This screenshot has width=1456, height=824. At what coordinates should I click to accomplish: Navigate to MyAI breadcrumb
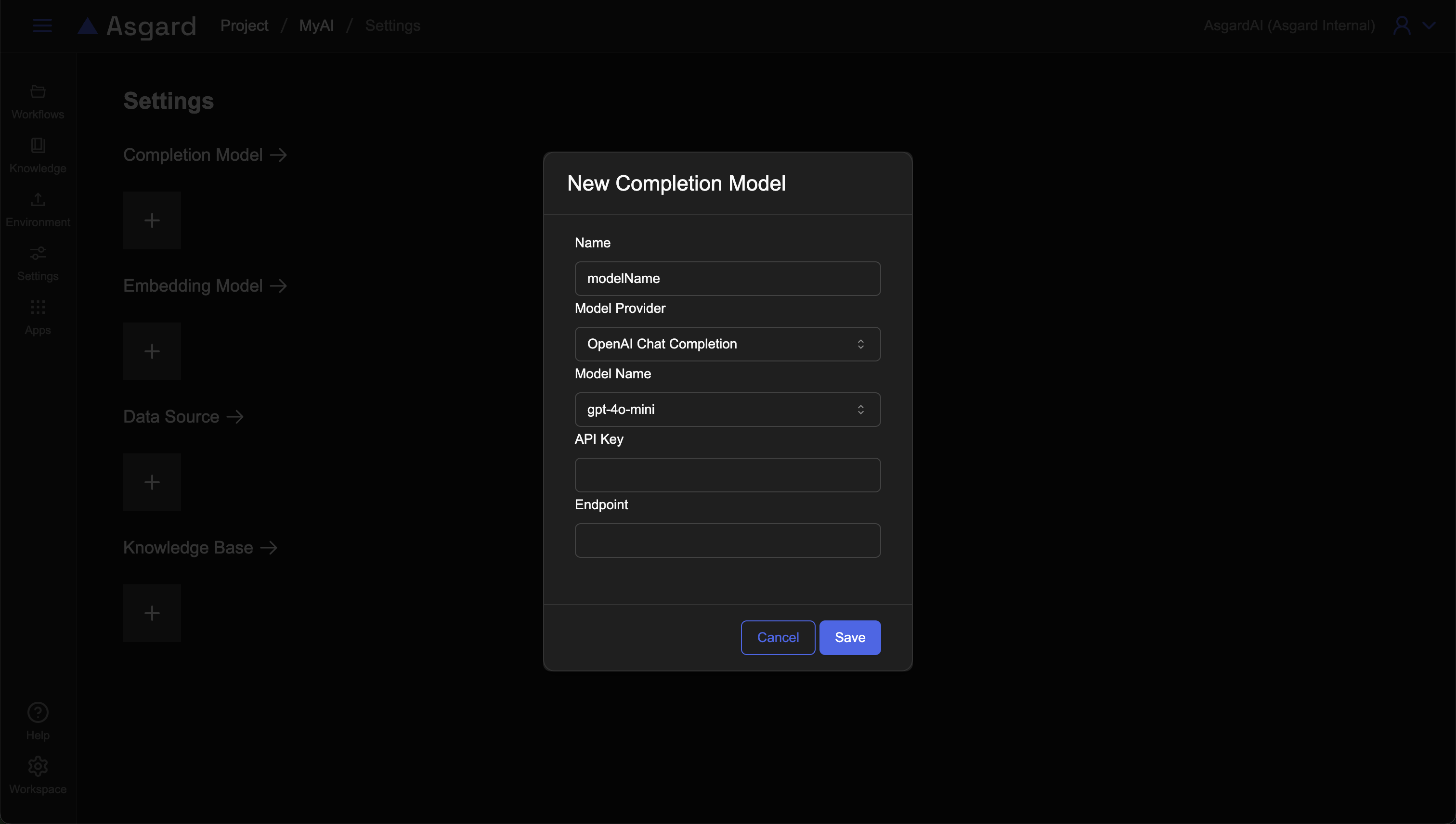coord(316,26)
